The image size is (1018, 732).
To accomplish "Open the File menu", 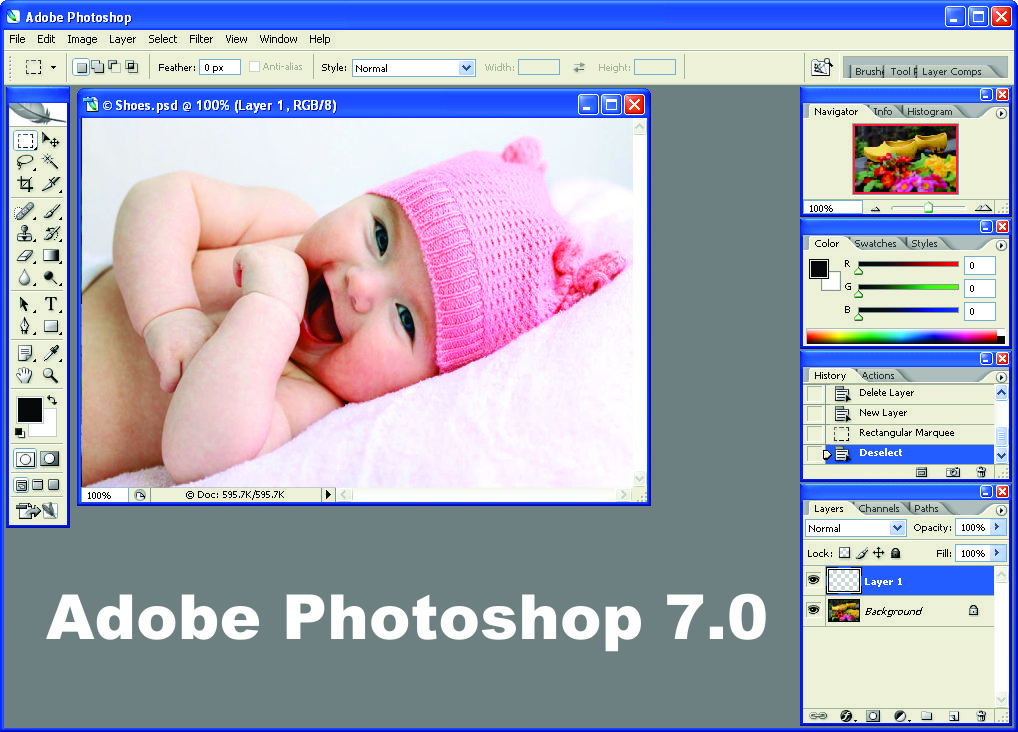I will click(18, 39).
